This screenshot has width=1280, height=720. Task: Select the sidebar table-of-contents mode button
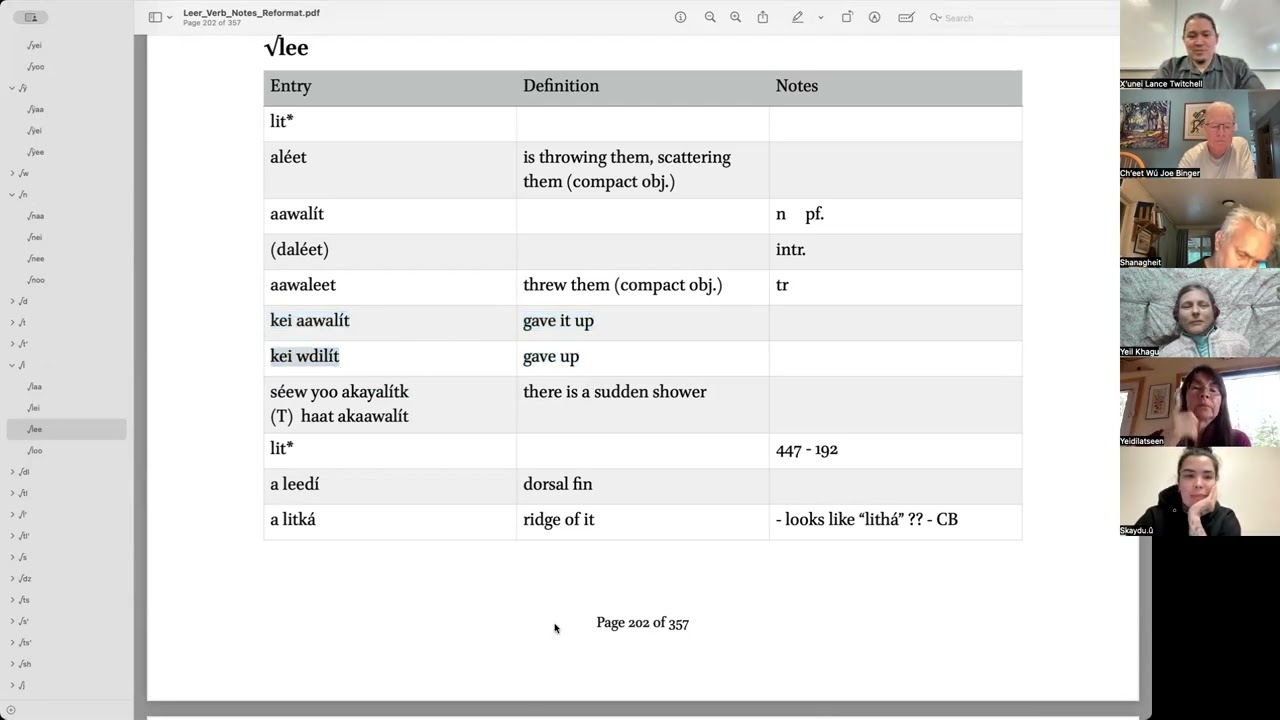(x=31, y=17)
